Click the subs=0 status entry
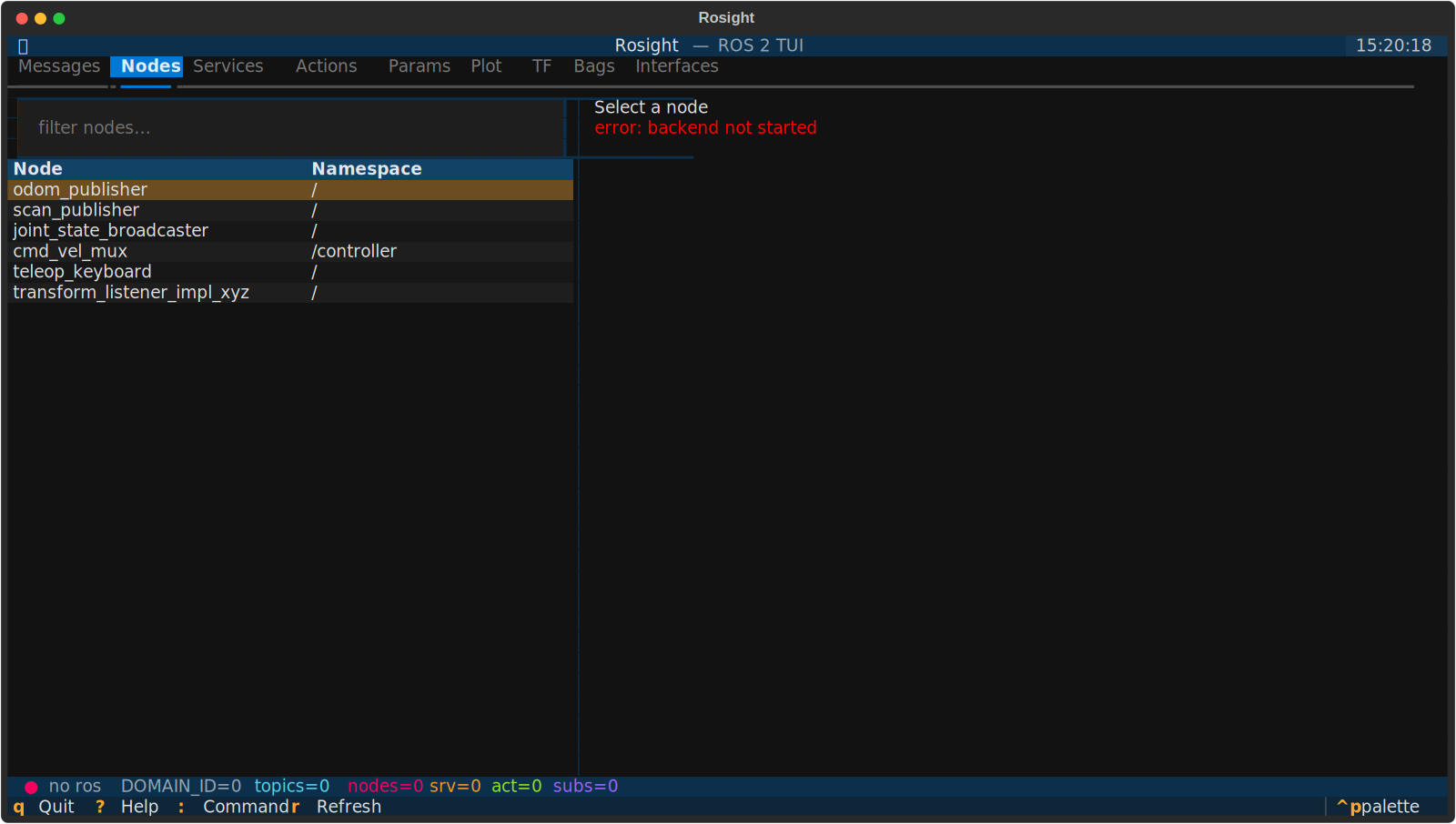1456x824 pixels. coord(585,786)
